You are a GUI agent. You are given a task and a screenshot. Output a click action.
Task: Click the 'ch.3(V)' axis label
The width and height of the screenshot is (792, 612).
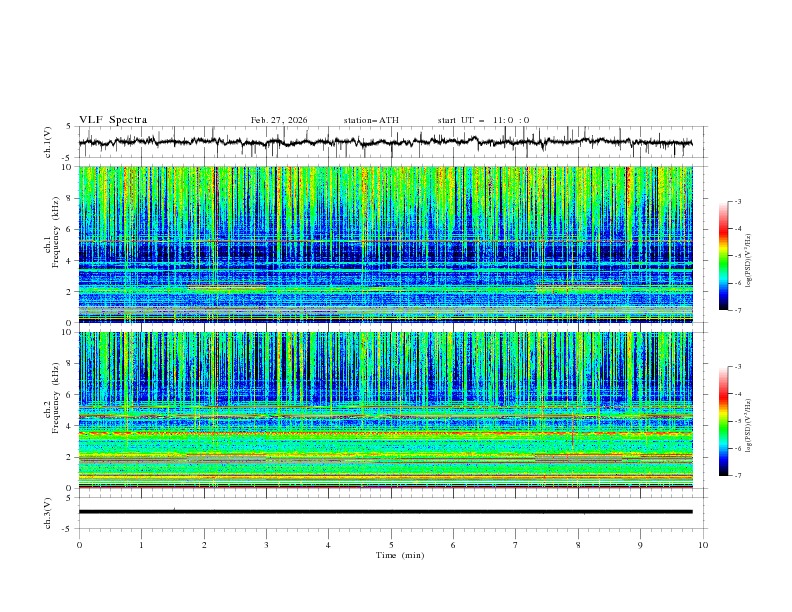[48, 513]
